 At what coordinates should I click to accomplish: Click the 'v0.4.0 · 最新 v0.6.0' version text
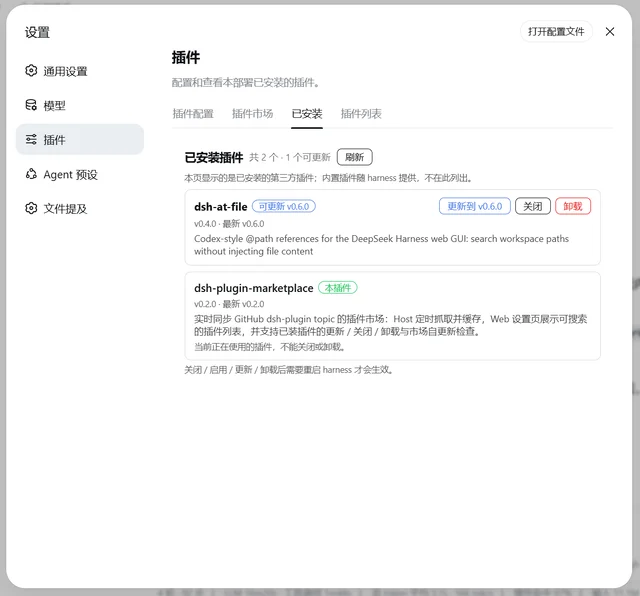coord(229,224)
